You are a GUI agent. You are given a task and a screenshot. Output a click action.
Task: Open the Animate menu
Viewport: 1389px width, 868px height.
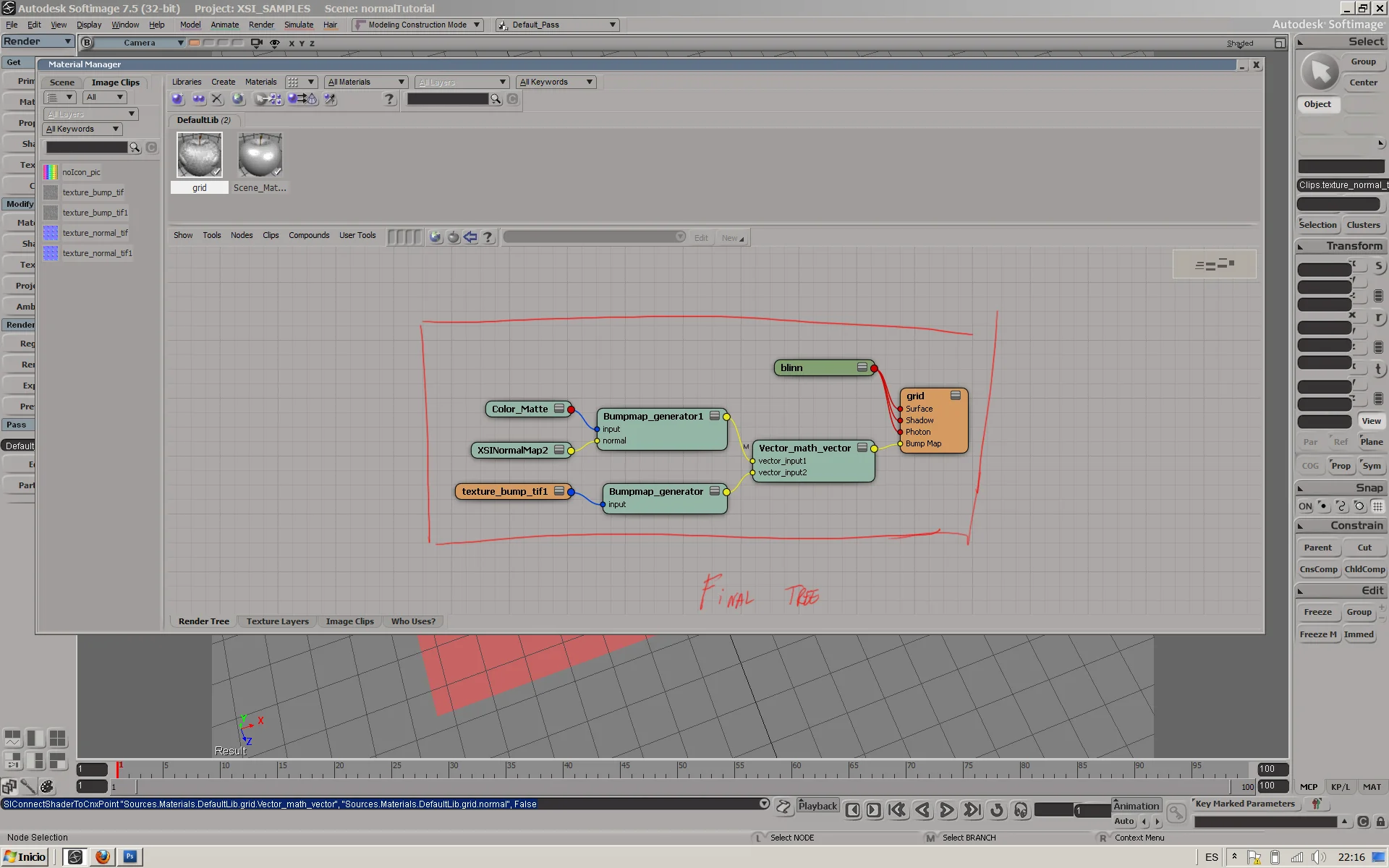[225, 25]
